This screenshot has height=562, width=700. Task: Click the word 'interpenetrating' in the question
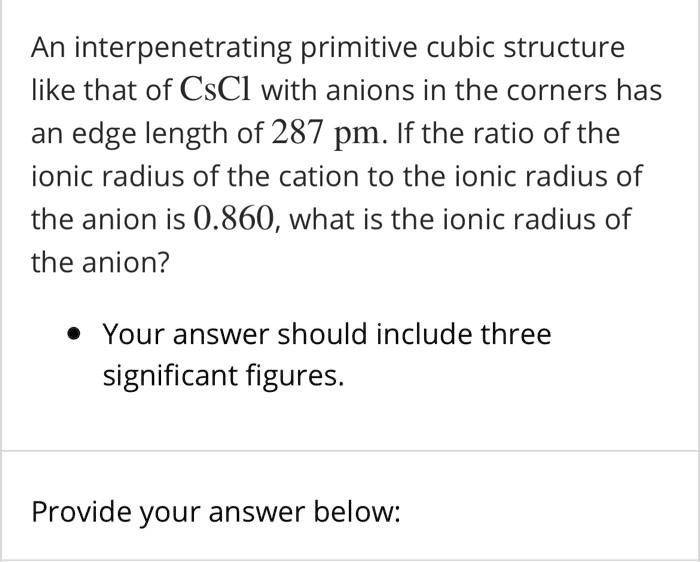point(183,48)
